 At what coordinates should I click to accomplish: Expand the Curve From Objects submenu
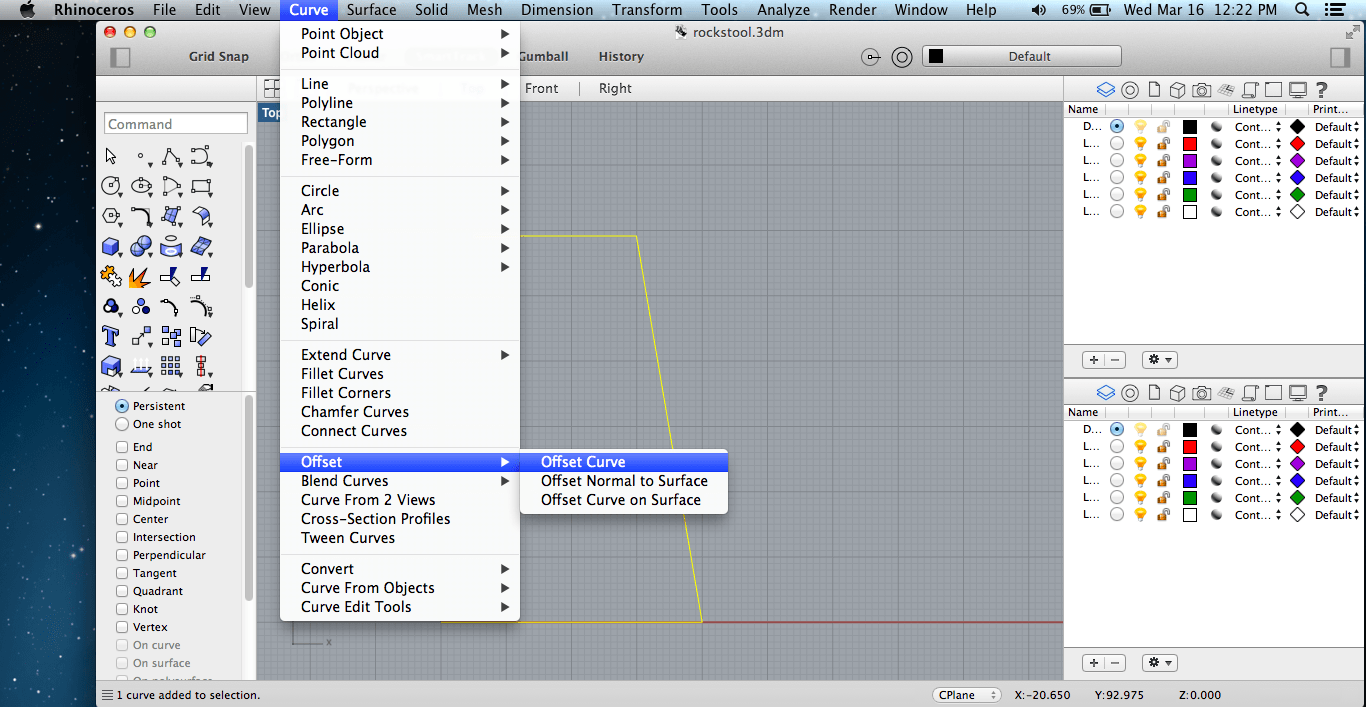coord(400,588)
